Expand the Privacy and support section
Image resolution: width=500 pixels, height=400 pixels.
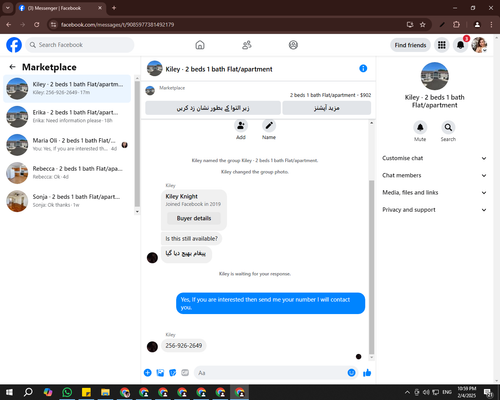(x=434, y=210)
